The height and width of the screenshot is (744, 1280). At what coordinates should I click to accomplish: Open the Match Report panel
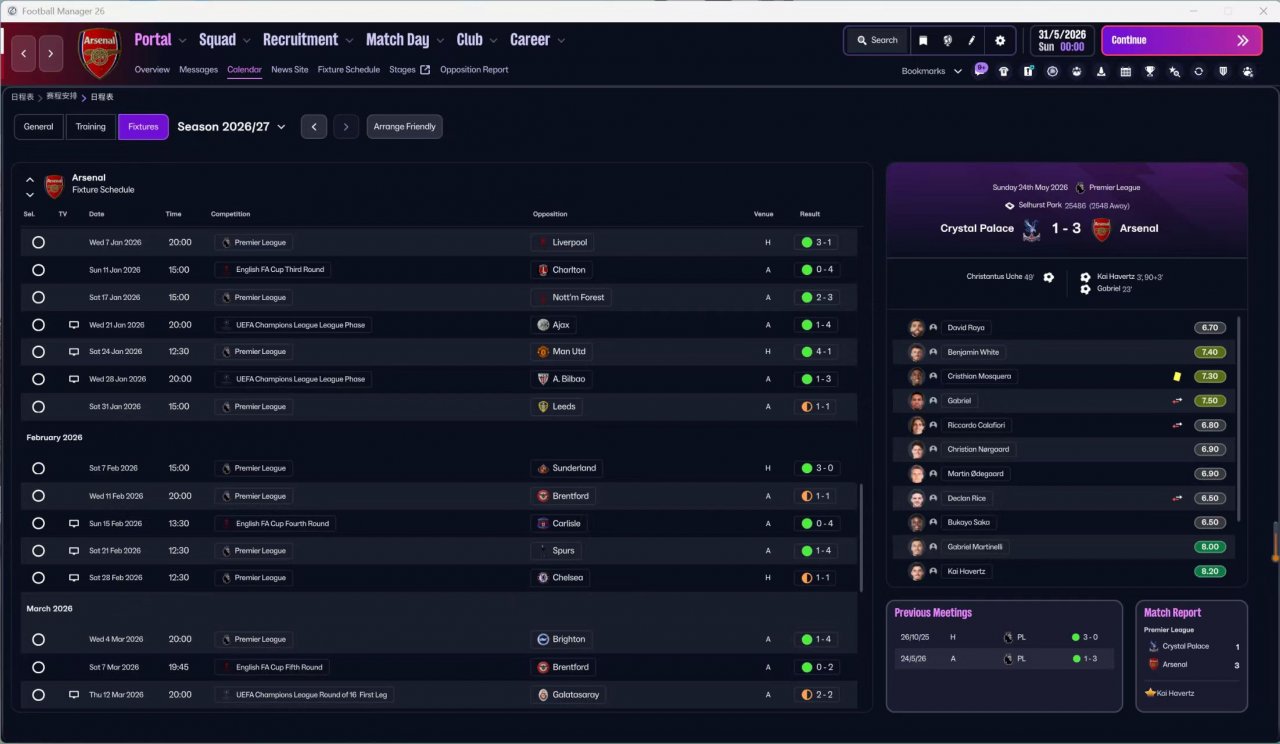click(1192, 656)
